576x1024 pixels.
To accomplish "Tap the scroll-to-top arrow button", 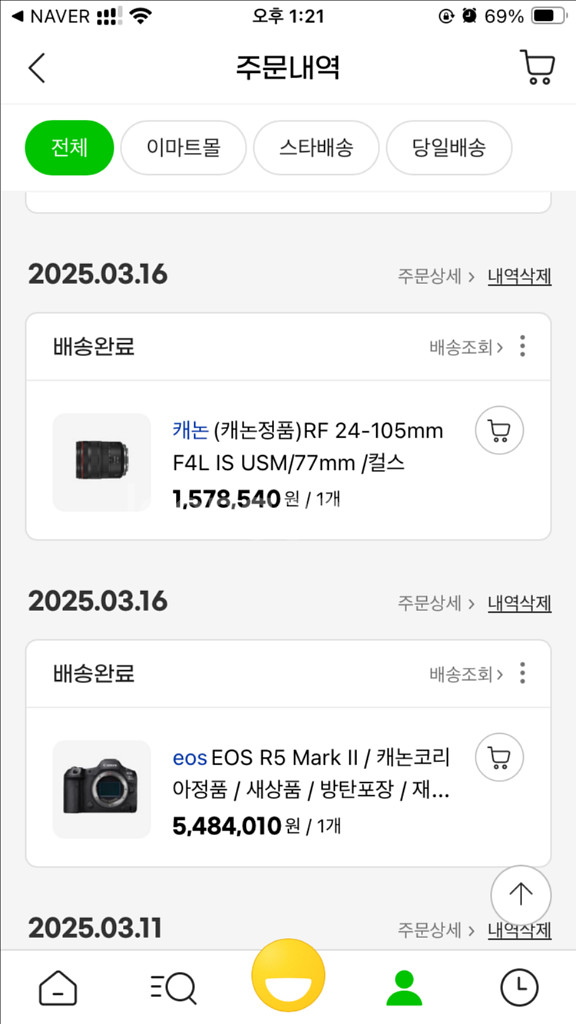I will click(x=520, y=895).
